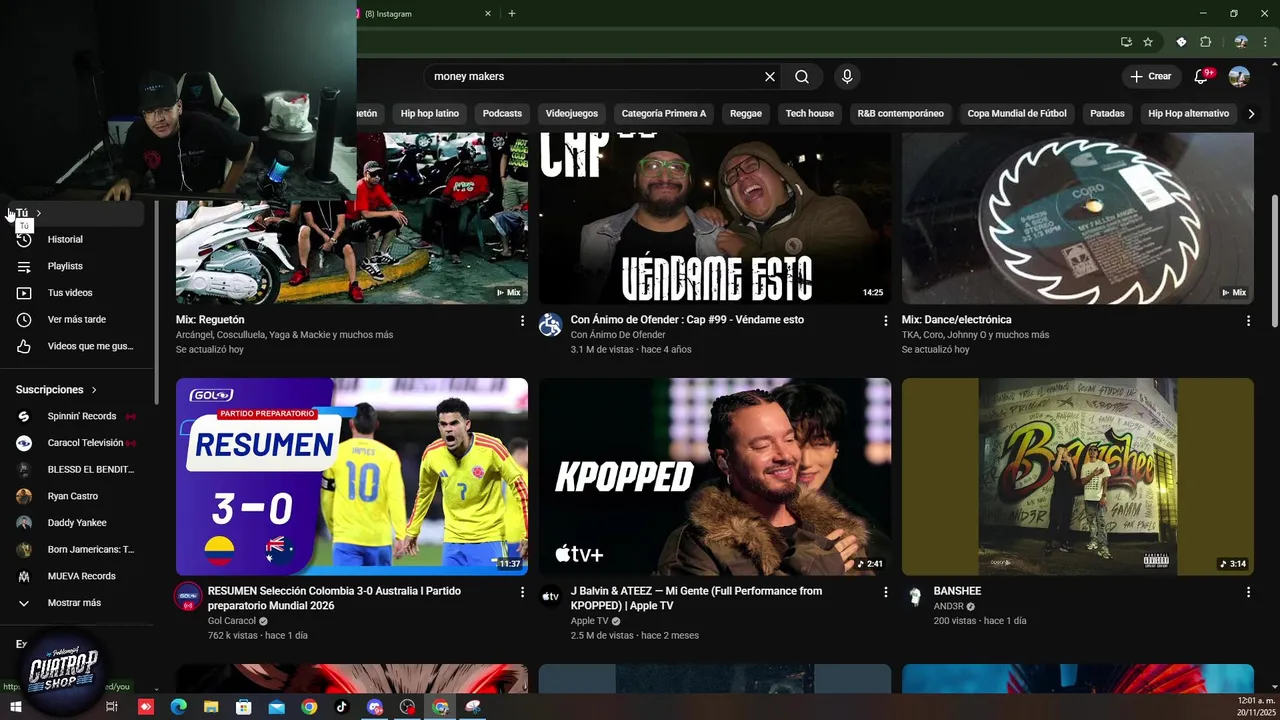Open options menu for Con Ánimo de Ofender video
Viewport: 1280px width, 720px height.
(x=885, y=320)
